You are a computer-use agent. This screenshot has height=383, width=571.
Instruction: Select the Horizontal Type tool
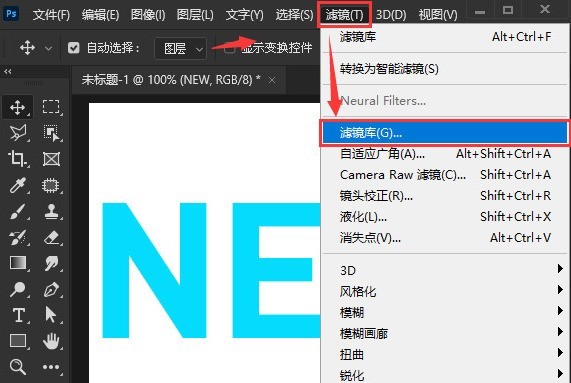point(18,315)
